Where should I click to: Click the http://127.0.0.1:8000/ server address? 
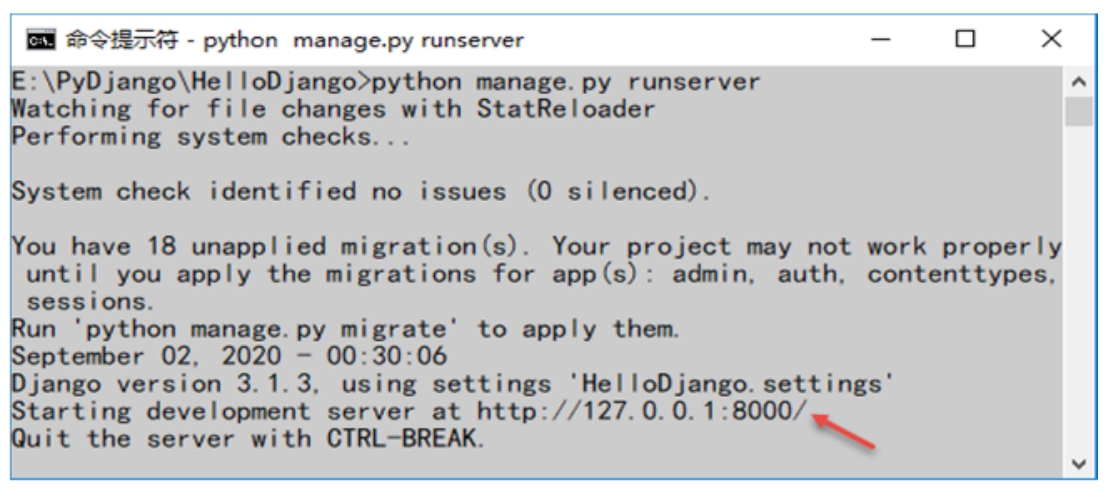pos(642,411)
